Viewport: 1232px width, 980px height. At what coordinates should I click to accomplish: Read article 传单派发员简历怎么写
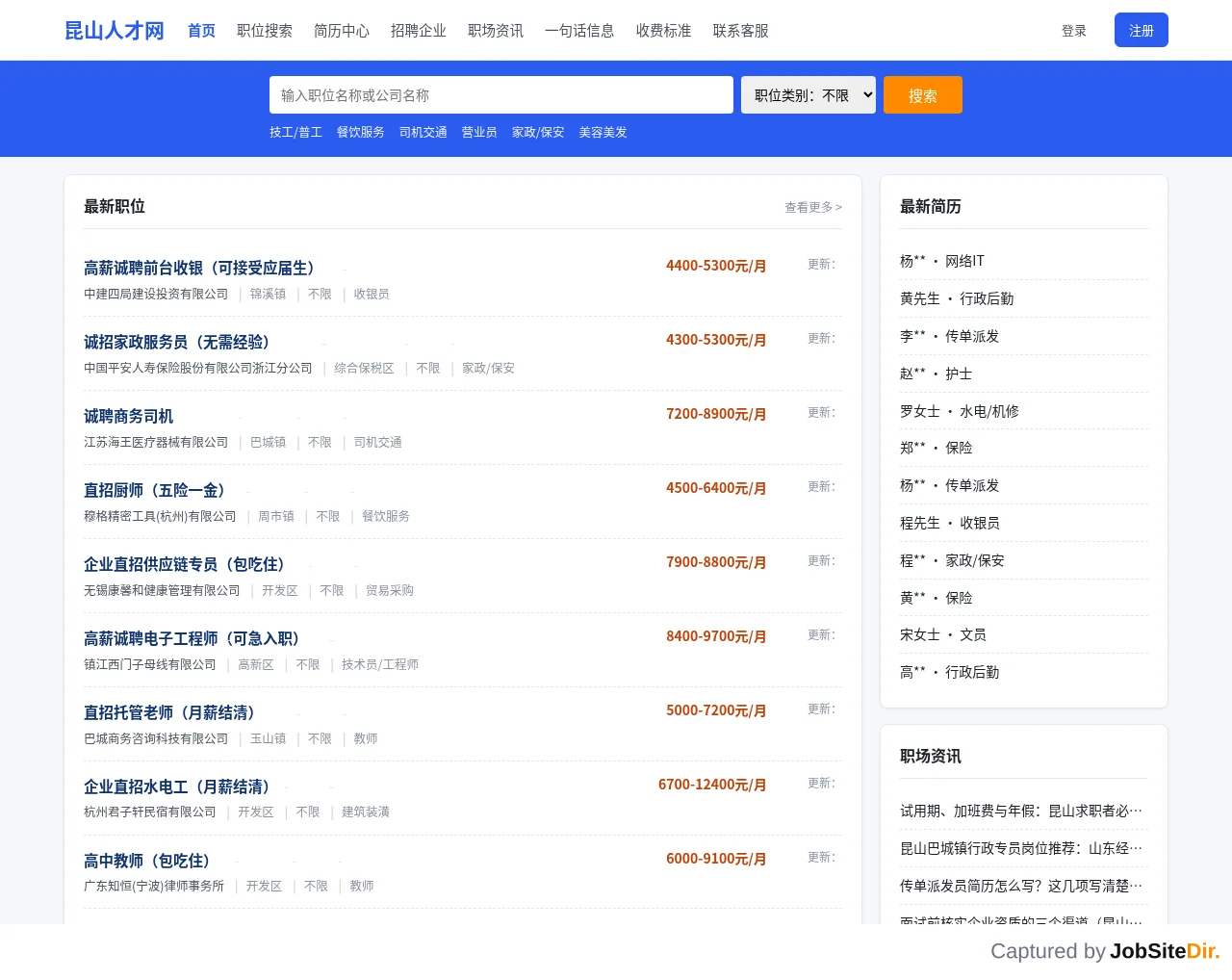pos(1021,886)
